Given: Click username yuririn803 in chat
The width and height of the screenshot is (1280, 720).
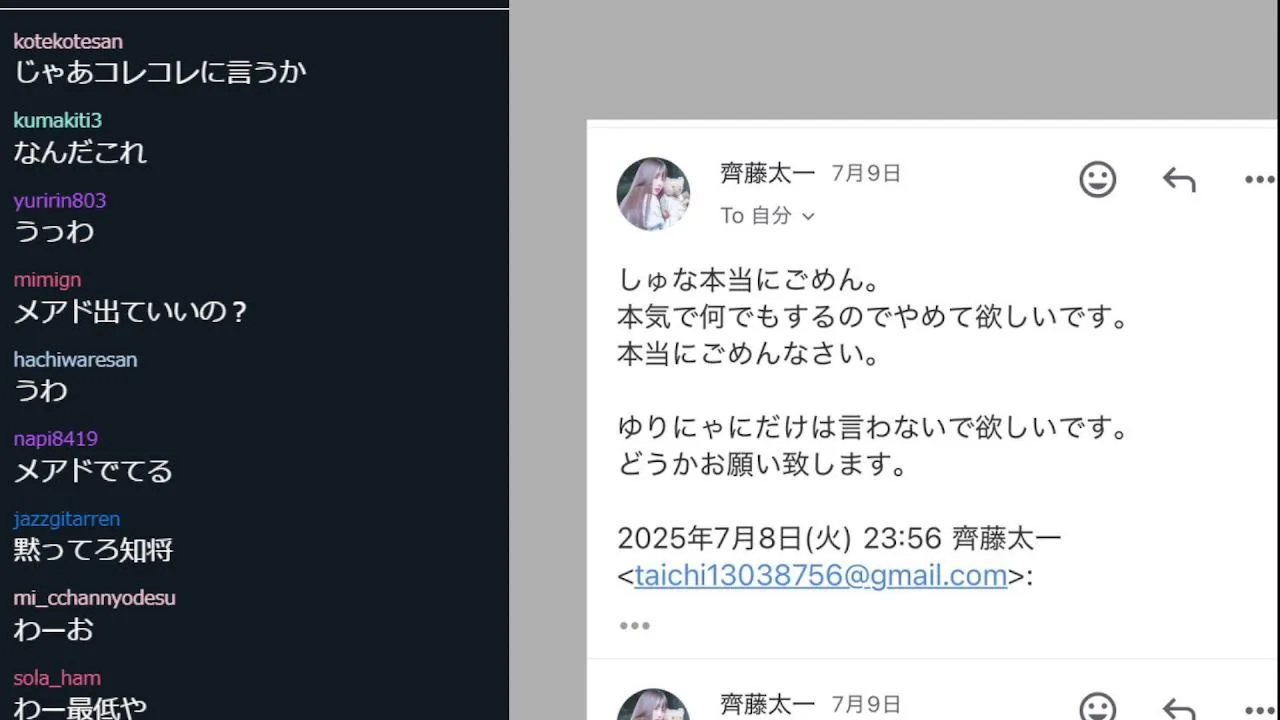Looking at the screenshot, I should [x=59, y=200].
